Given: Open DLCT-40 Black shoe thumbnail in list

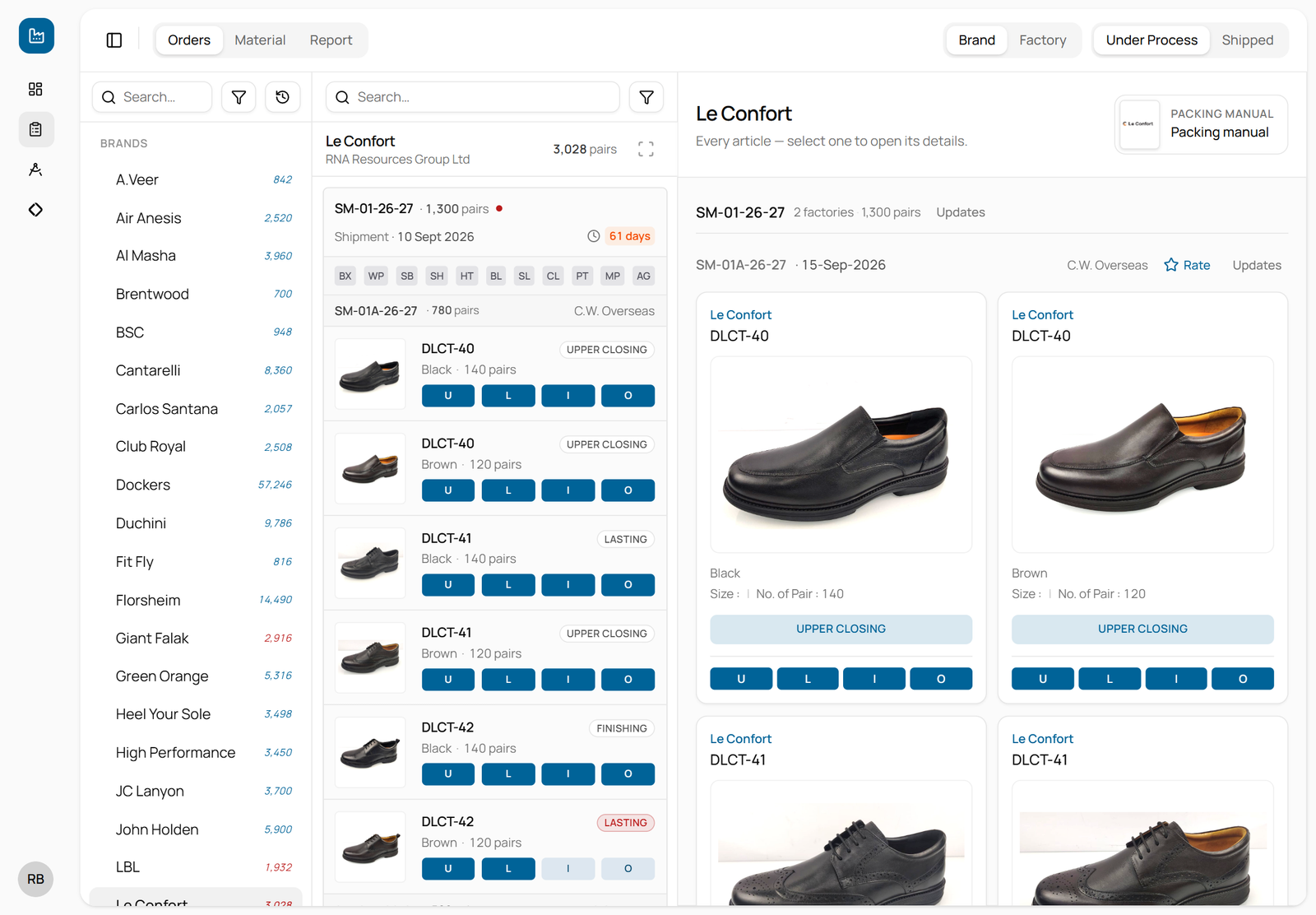Looking at the screenshot, I should click(370, 374).
